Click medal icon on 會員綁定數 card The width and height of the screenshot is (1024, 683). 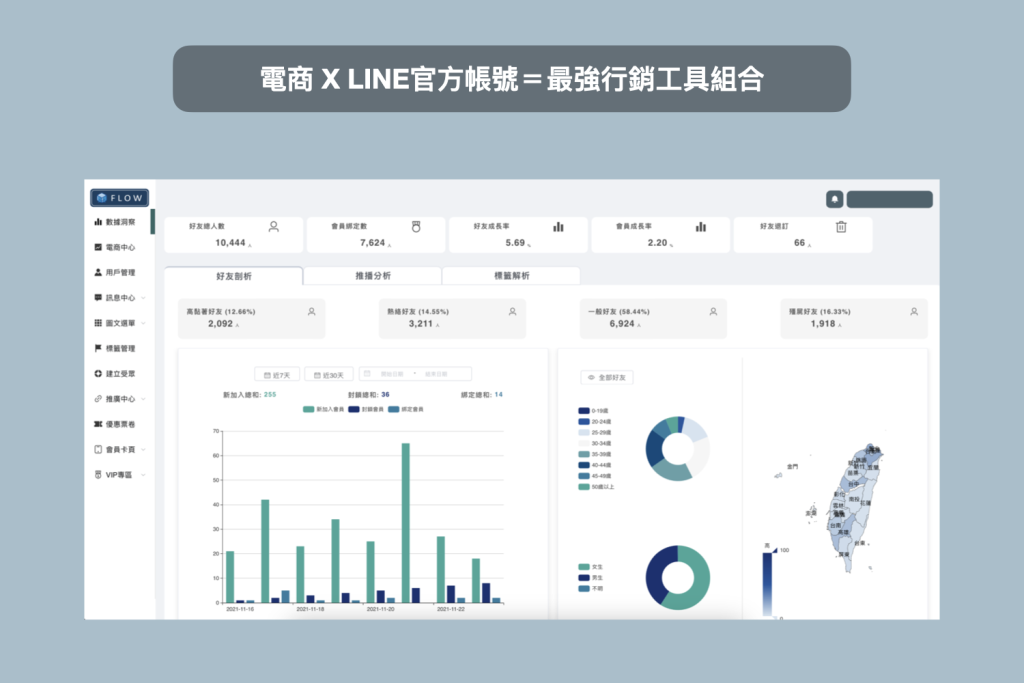tap(416, 227)
